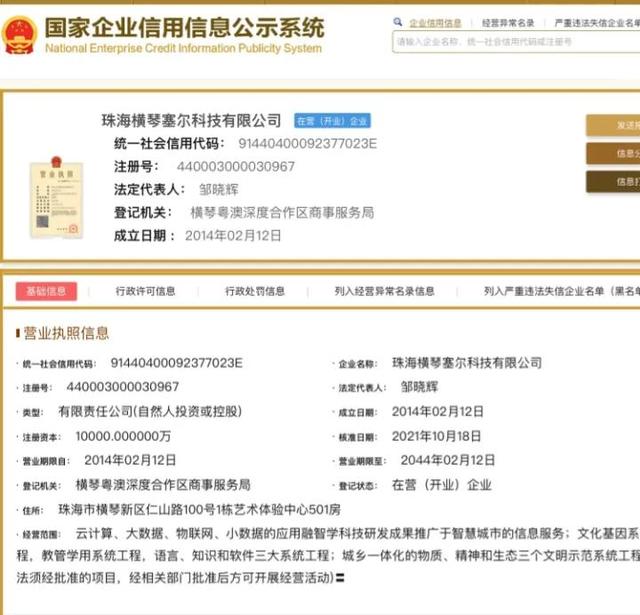Click business term end 2044年02月12日

tap(448, 460)
